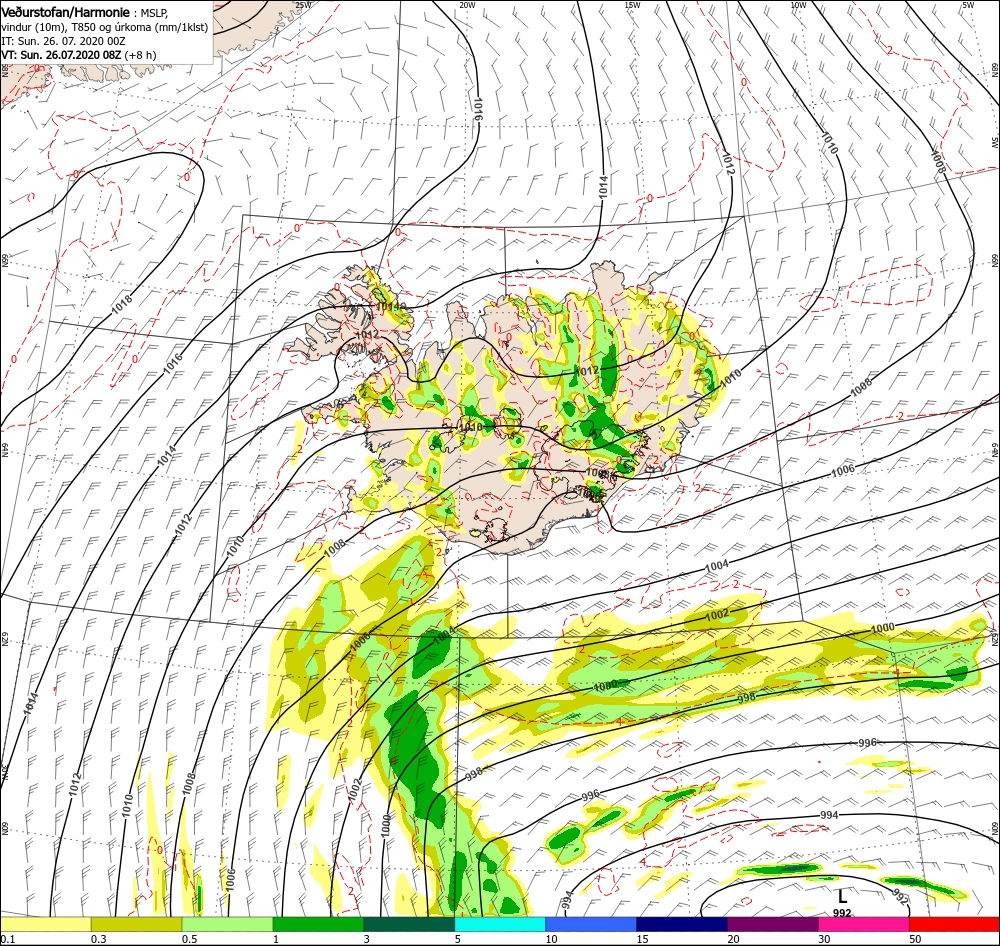
Task: Click the 1018 isobar label
Action: point(121,304)
